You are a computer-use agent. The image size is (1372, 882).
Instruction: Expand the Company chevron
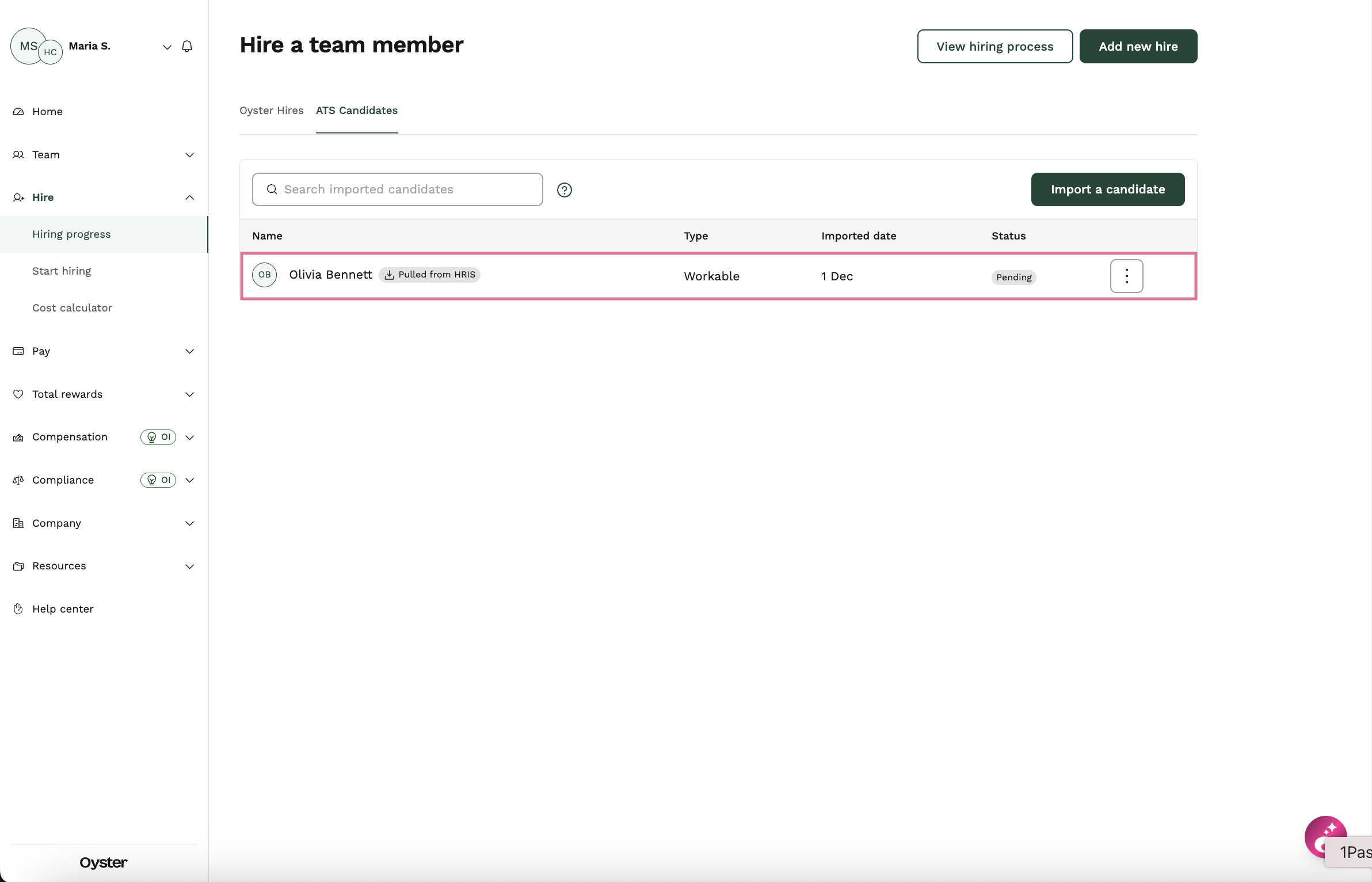click(189, 523)
